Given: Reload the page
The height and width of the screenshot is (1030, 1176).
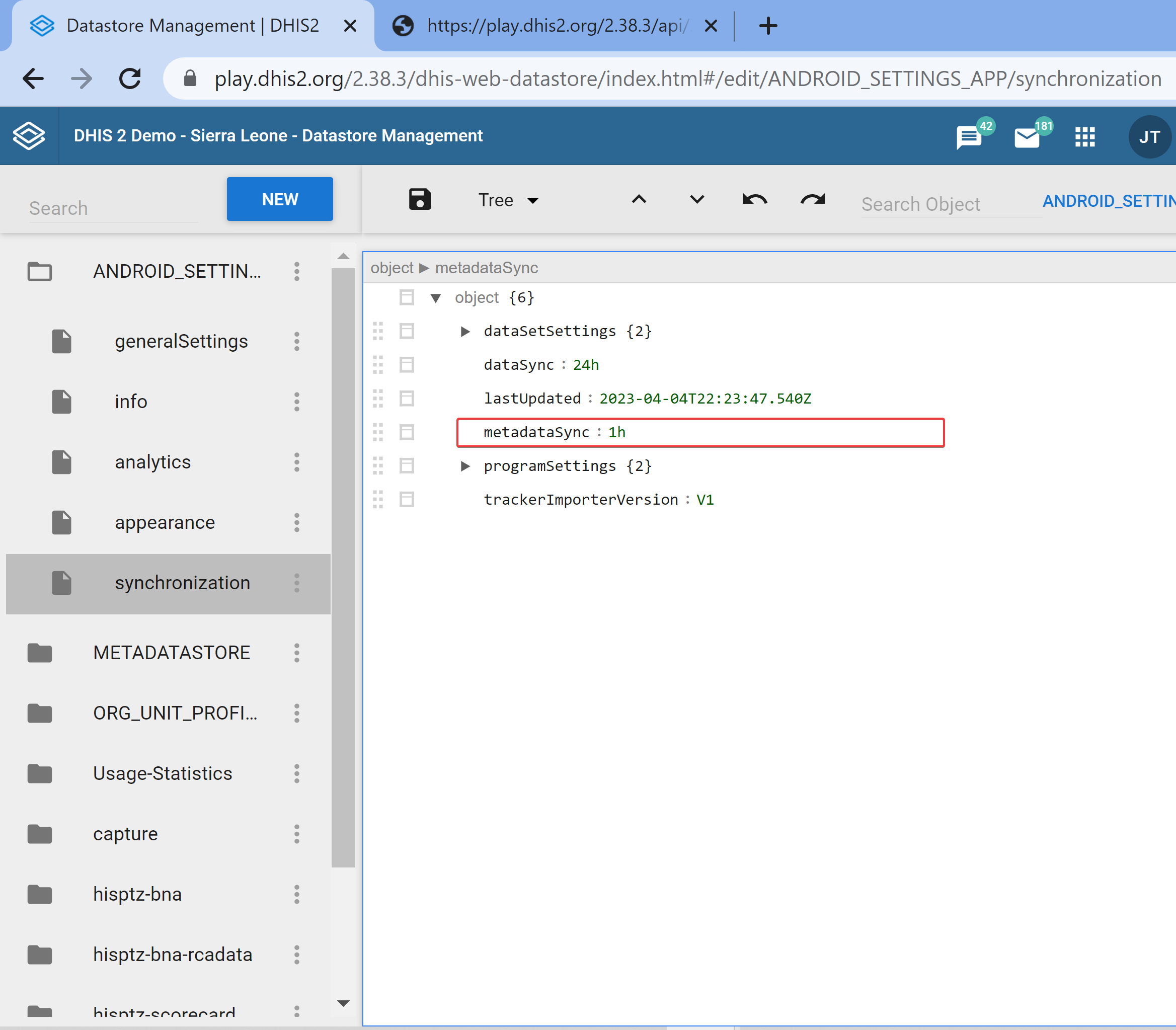Looking at the screenshot, I should point(130,78).
